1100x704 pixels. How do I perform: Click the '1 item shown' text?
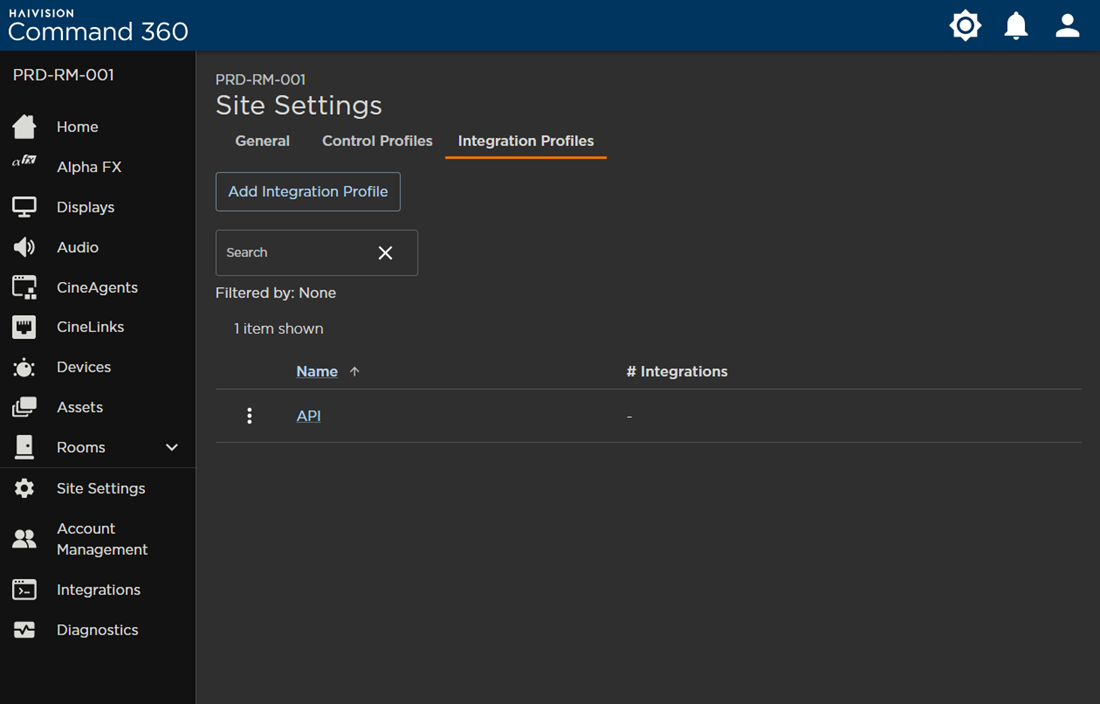click(279, 329)
